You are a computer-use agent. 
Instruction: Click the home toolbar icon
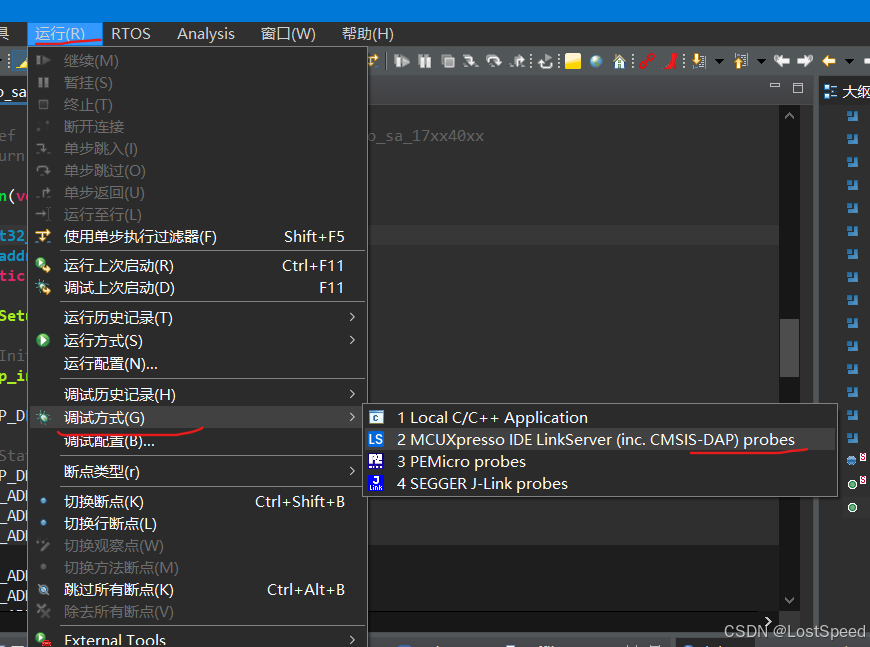[x=619, y=61]
